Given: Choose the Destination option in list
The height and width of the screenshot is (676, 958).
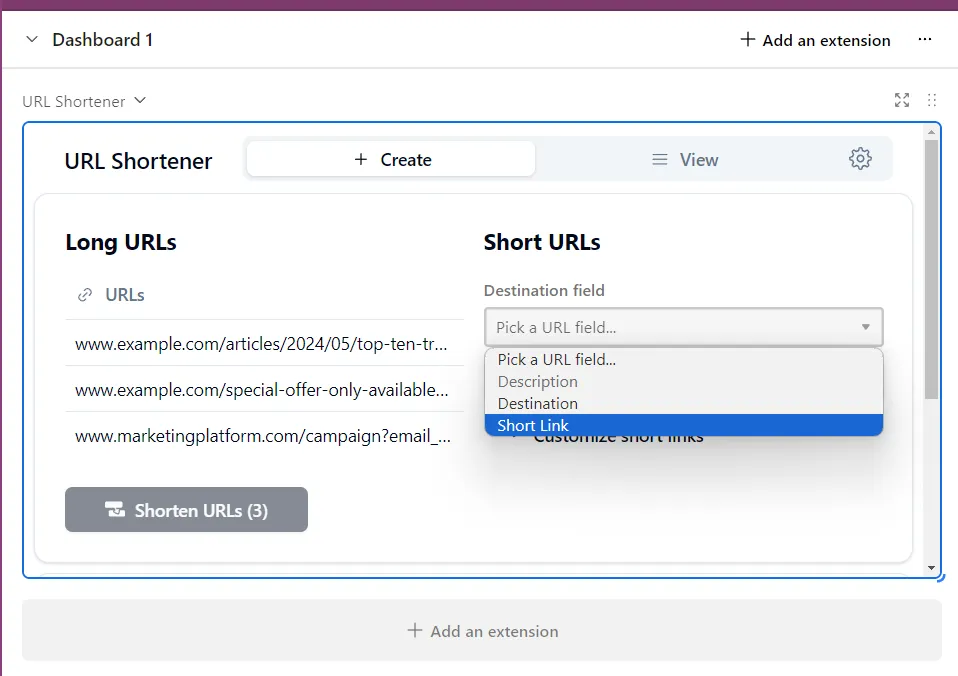Looking at the screenshot, I should [683, 403].
